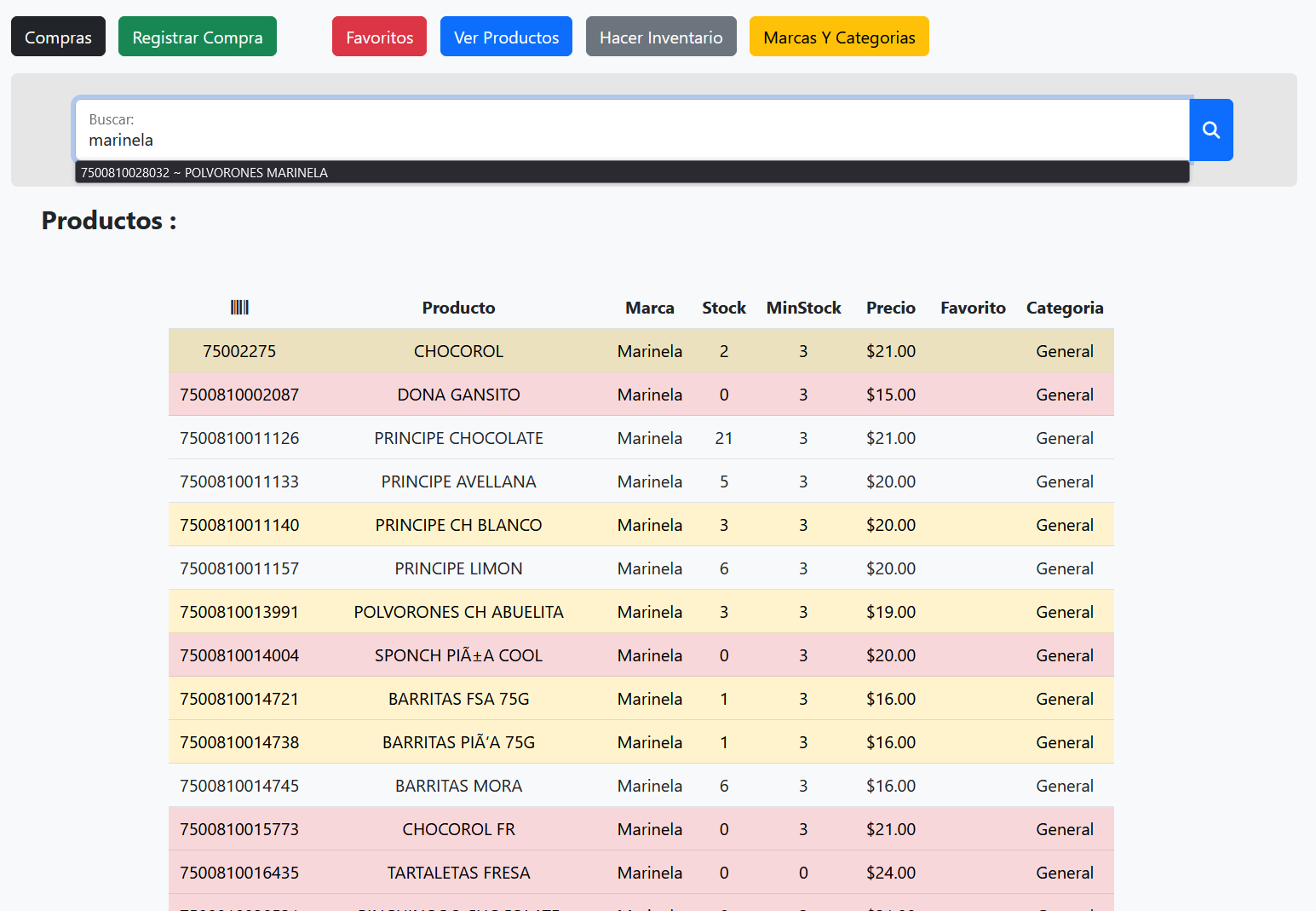Screen dimensions: 1316x911
Task: Click the Marca column header
Action: (x=650, y=308)
